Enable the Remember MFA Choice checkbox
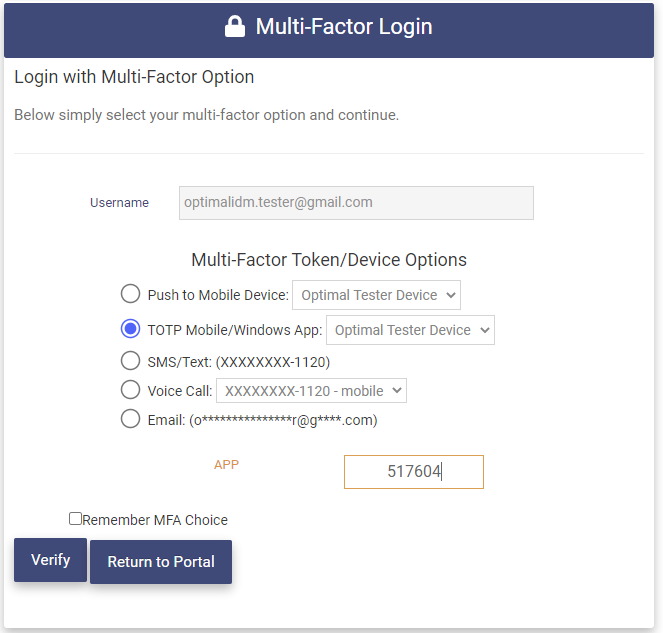The image size is (663, 633). pos(75,519)
